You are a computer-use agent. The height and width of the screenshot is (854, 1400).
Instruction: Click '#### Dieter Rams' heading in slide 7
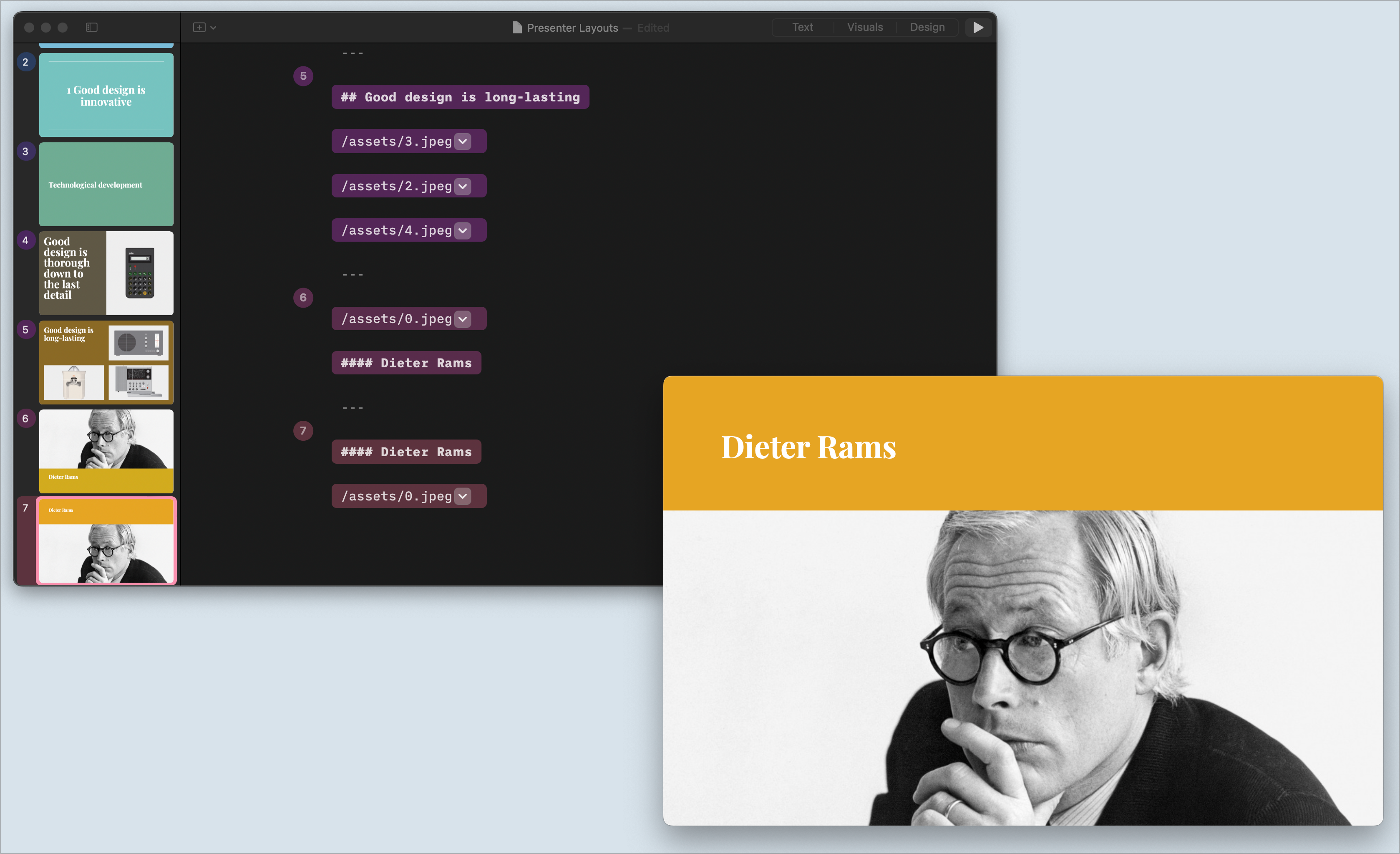click(x=406, y=452)
